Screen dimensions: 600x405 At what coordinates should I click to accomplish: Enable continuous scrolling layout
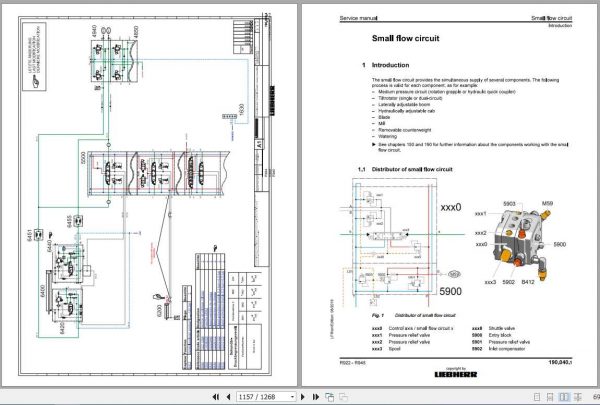(x=550, y=397)
